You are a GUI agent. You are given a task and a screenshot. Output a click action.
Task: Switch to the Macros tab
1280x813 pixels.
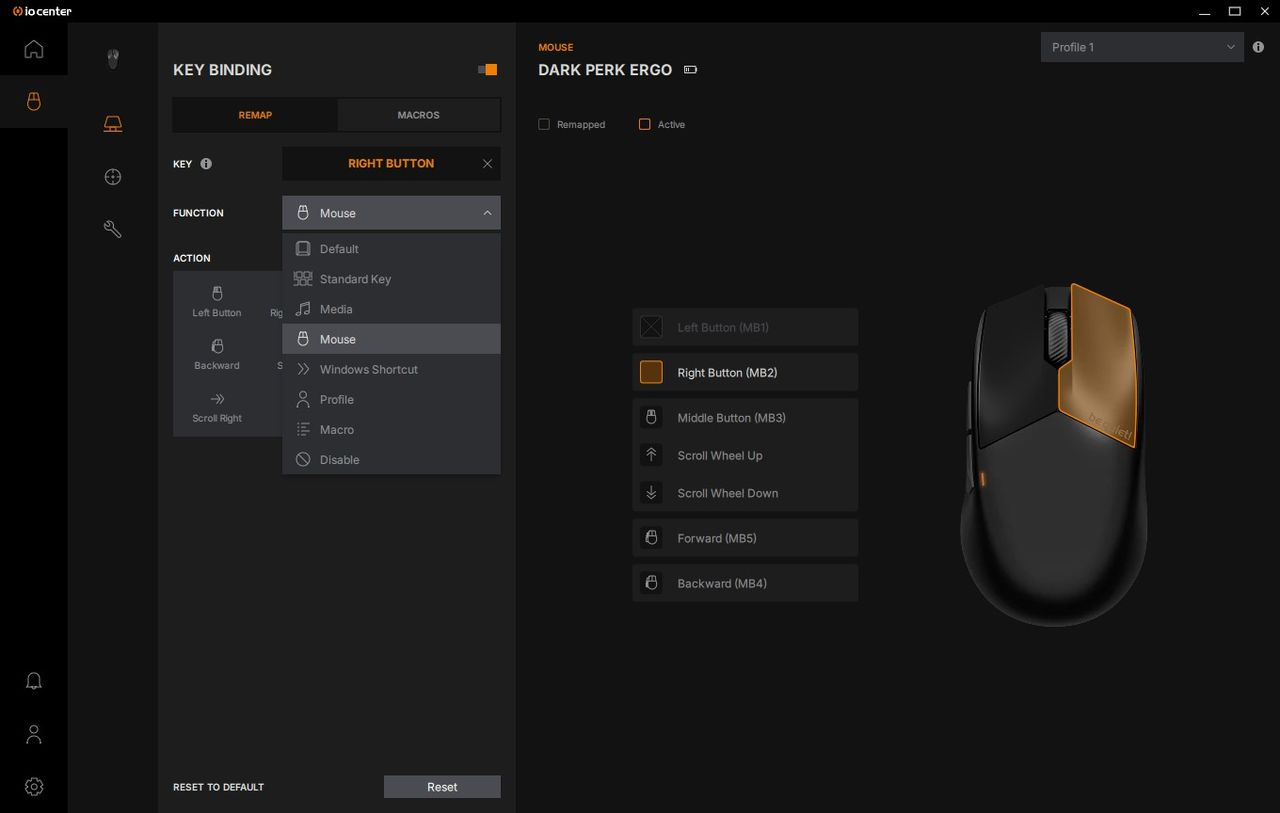pyautogui.click(x=418, y=115)
